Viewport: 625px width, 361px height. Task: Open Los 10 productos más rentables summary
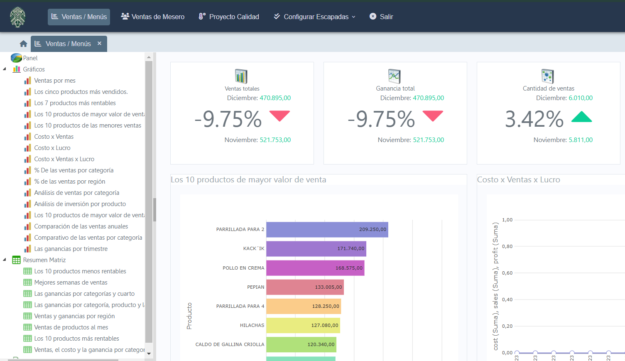point(77,338)
